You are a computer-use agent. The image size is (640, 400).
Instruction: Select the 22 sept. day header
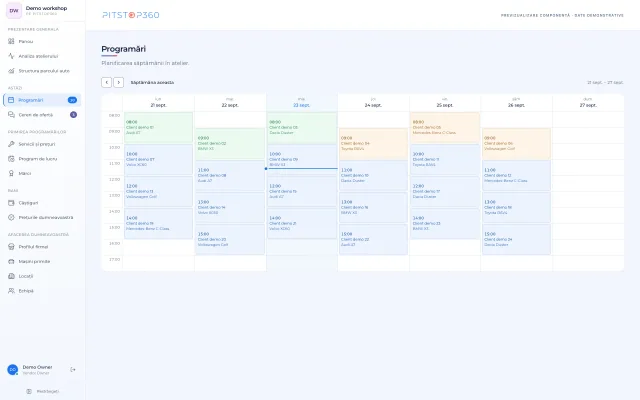tap(230, 102)
